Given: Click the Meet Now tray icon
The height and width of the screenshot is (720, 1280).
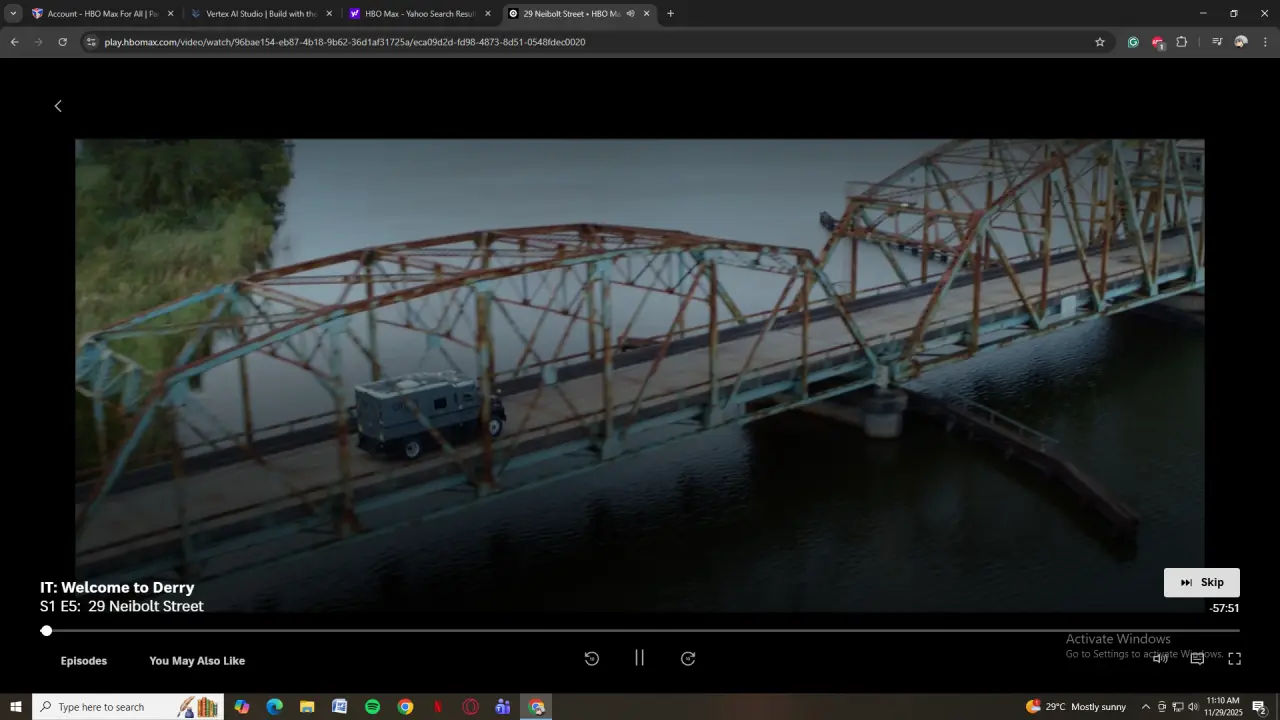Looking at the screenshot, I should click(1162, 707).
